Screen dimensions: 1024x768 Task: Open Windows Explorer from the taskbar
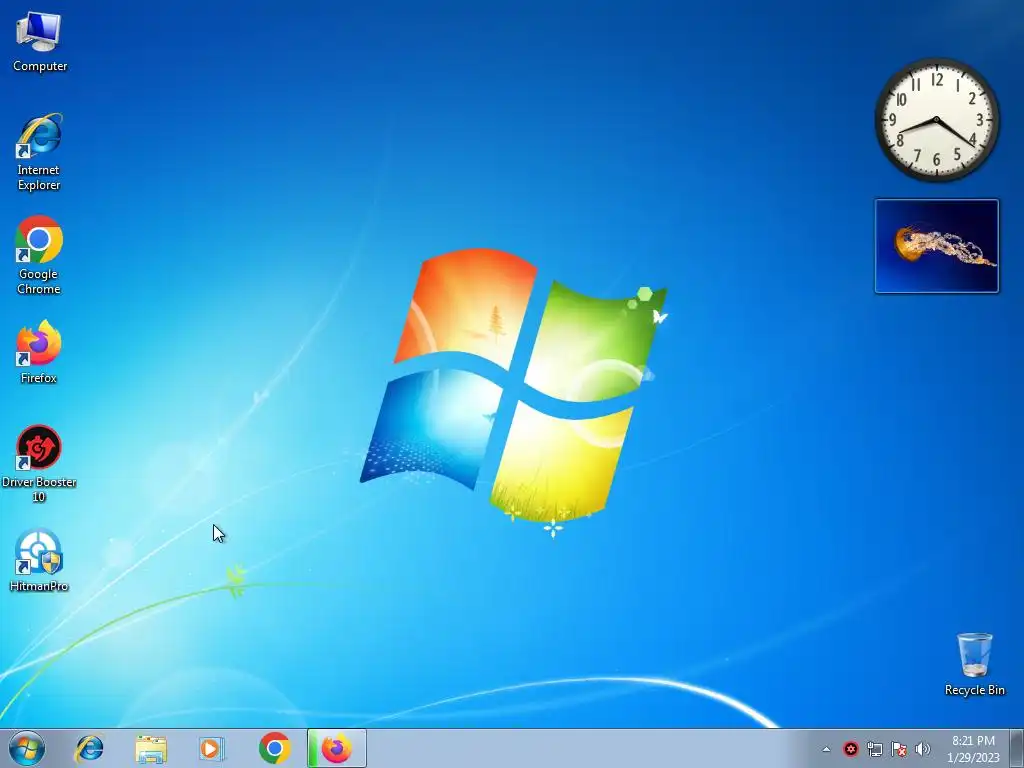pyautogui.click(x=151, y=748)
